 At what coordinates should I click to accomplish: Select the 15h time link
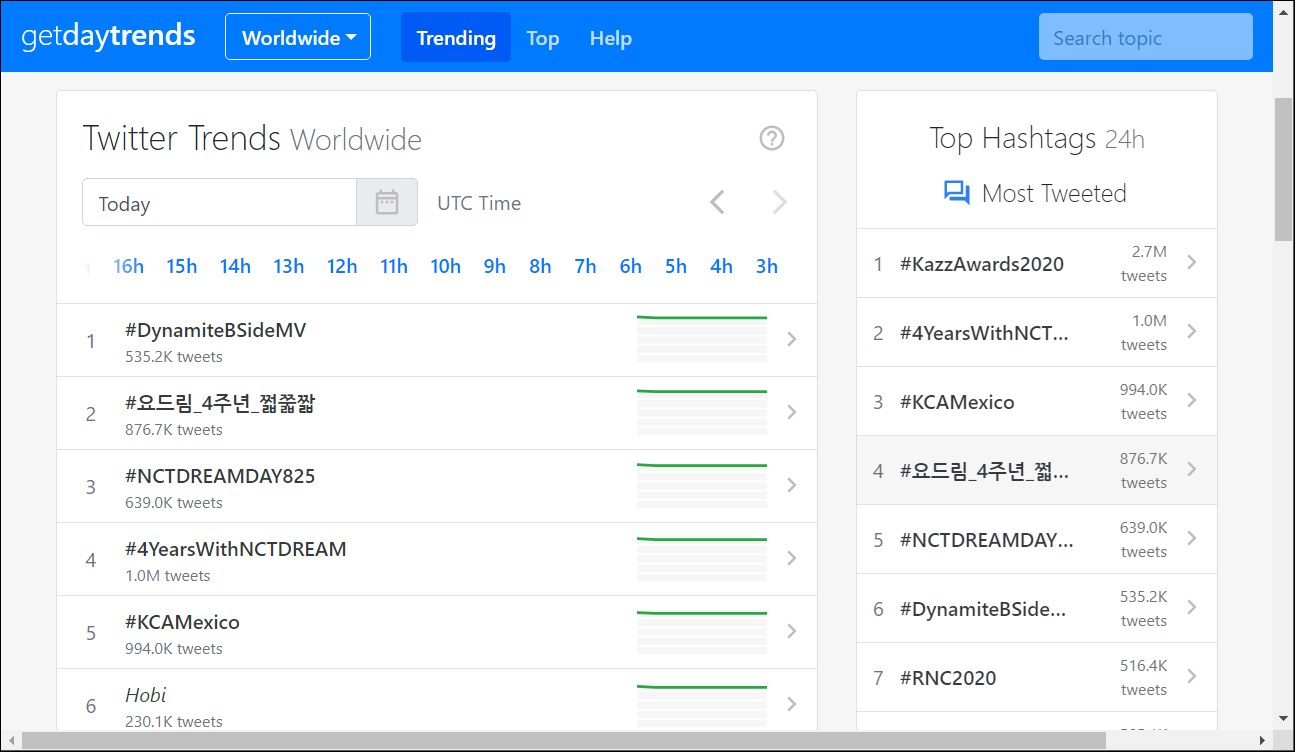click(182, 266)
